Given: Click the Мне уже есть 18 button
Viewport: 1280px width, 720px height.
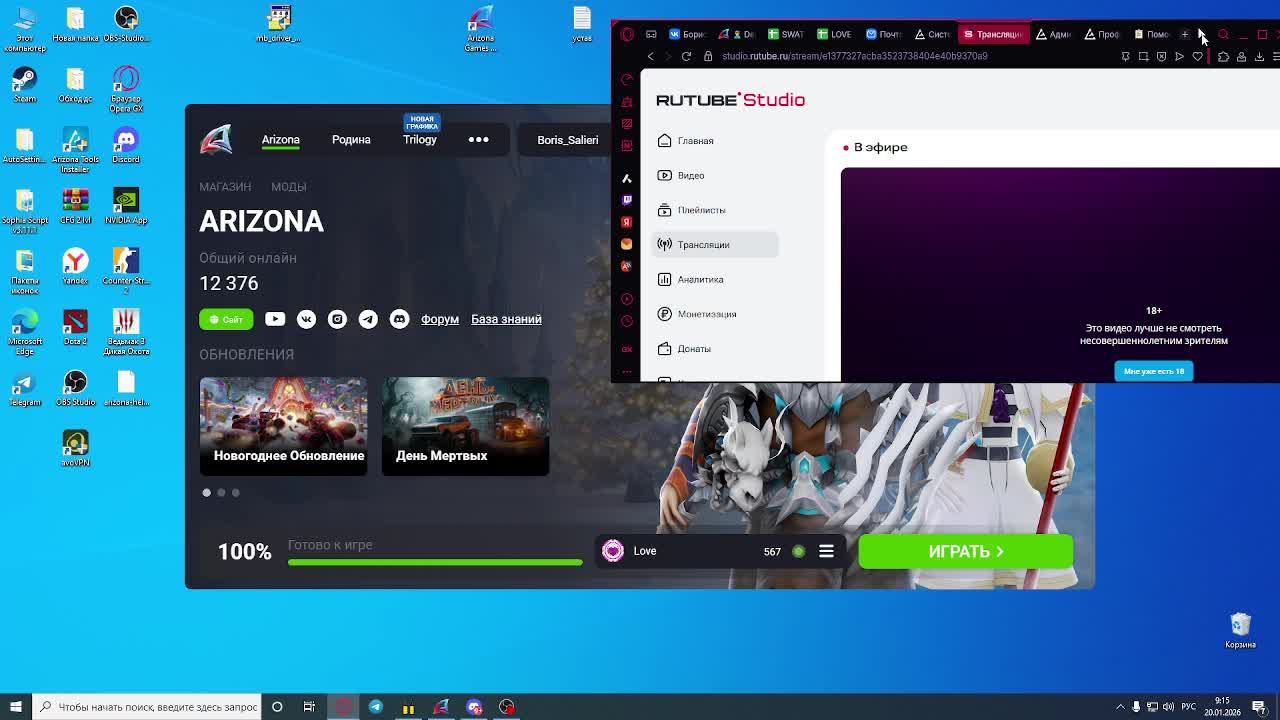Looking at the screenshot, I should 1153,371.
